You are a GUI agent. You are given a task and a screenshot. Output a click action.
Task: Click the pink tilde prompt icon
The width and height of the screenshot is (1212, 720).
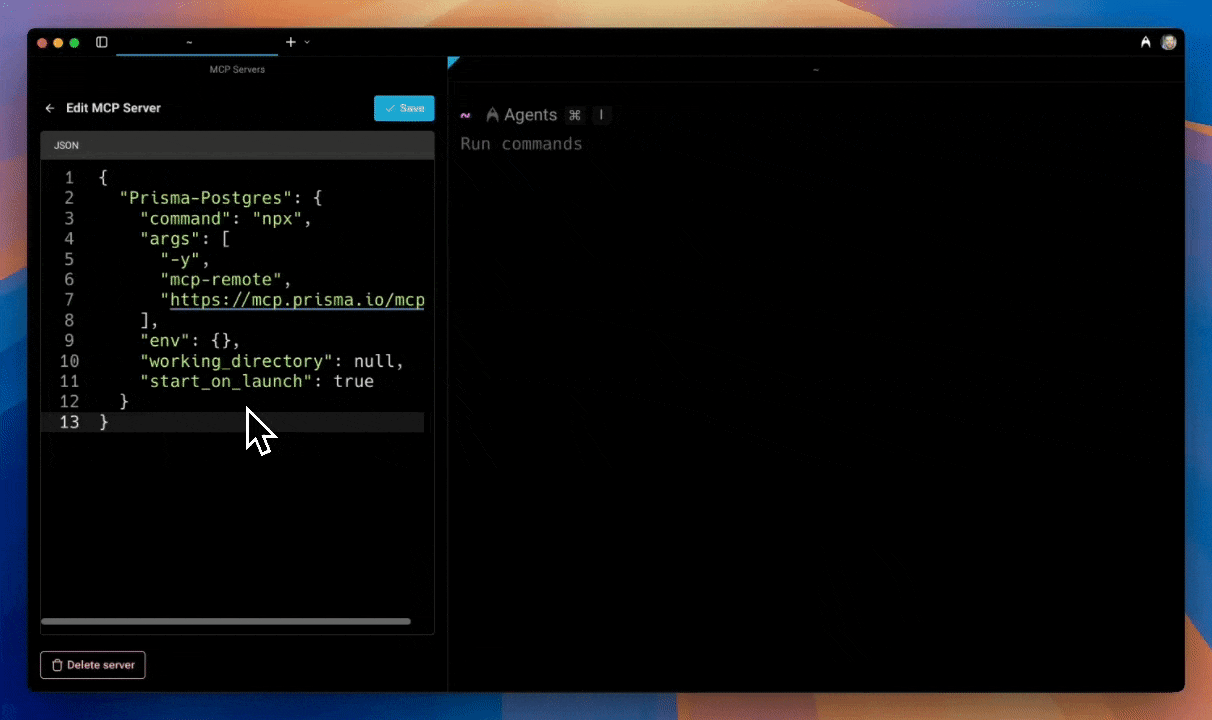pyautogui.click(x=465, y=115)
